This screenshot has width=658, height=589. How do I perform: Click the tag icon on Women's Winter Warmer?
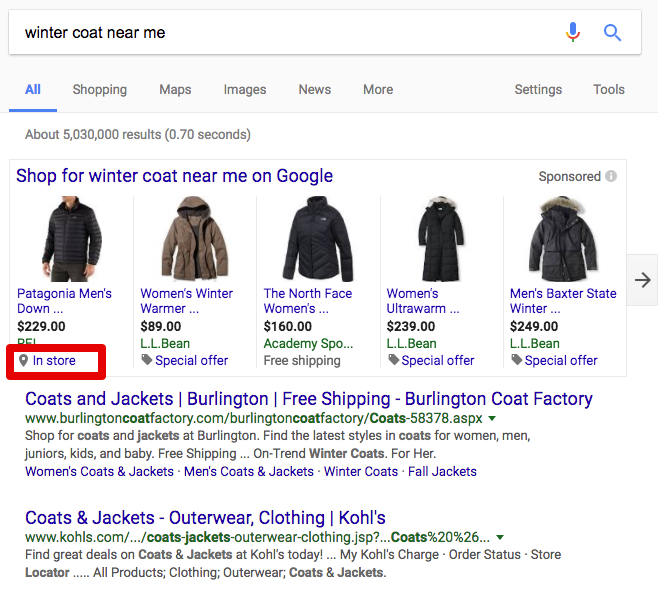[146, 360]
